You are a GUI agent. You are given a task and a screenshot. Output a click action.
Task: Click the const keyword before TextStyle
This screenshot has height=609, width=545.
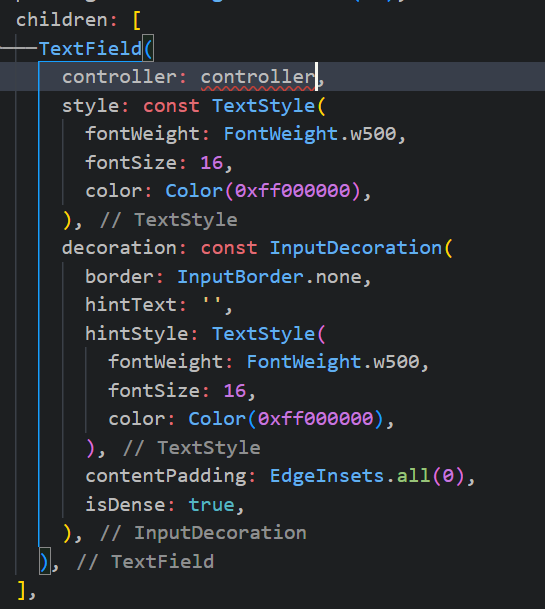coord(171,106)
